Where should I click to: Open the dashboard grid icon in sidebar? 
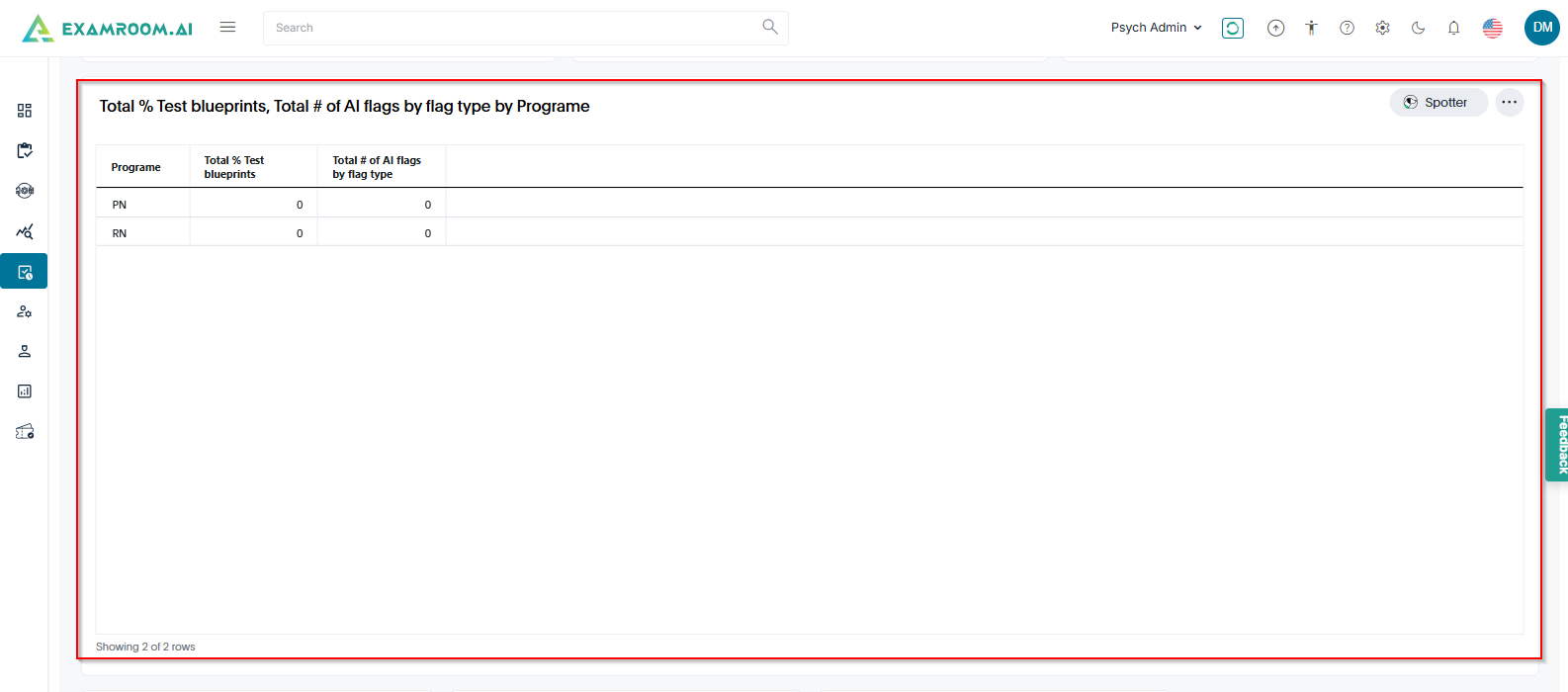25,111
